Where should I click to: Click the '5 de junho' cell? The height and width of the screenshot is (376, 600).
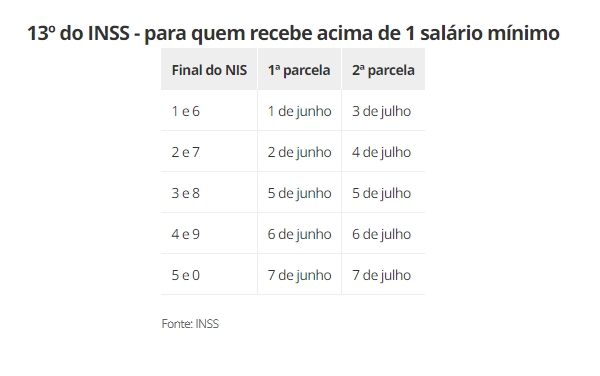tap(299, 193)
